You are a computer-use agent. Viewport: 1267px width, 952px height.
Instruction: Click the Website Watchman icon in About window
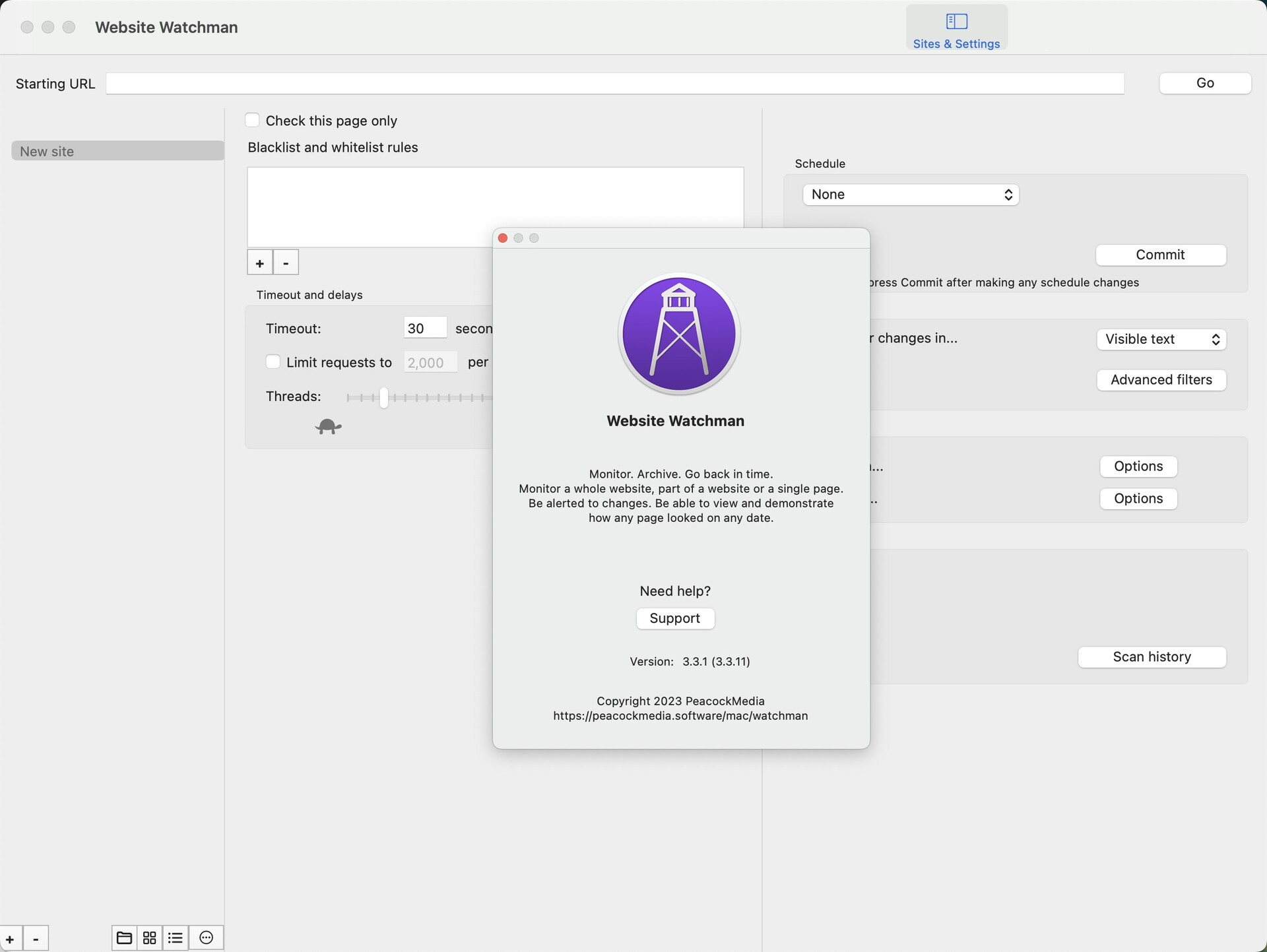tap(679, 333)
